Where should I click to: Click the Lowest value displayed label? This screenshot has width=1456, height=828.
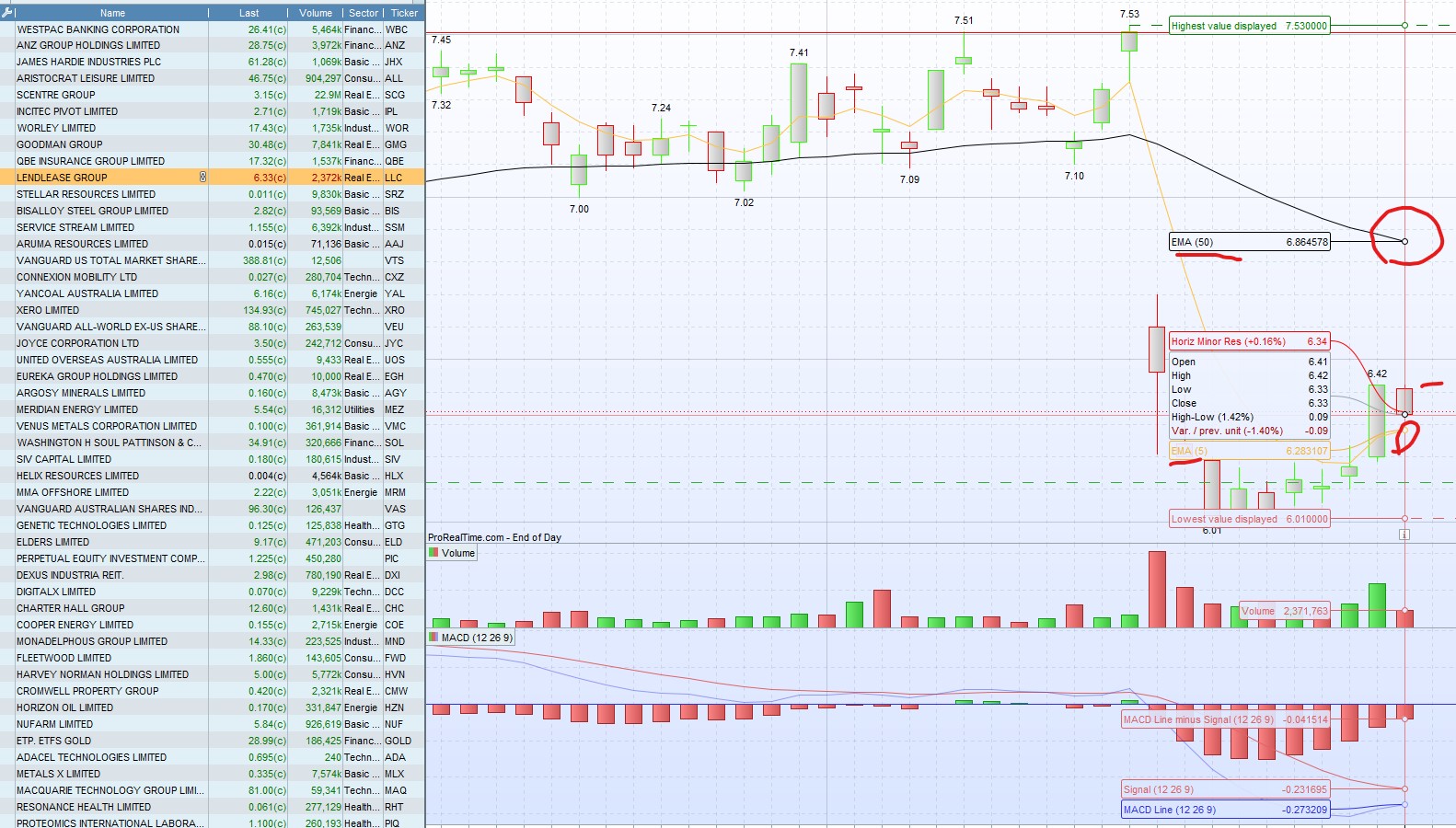coord(1250,519)
